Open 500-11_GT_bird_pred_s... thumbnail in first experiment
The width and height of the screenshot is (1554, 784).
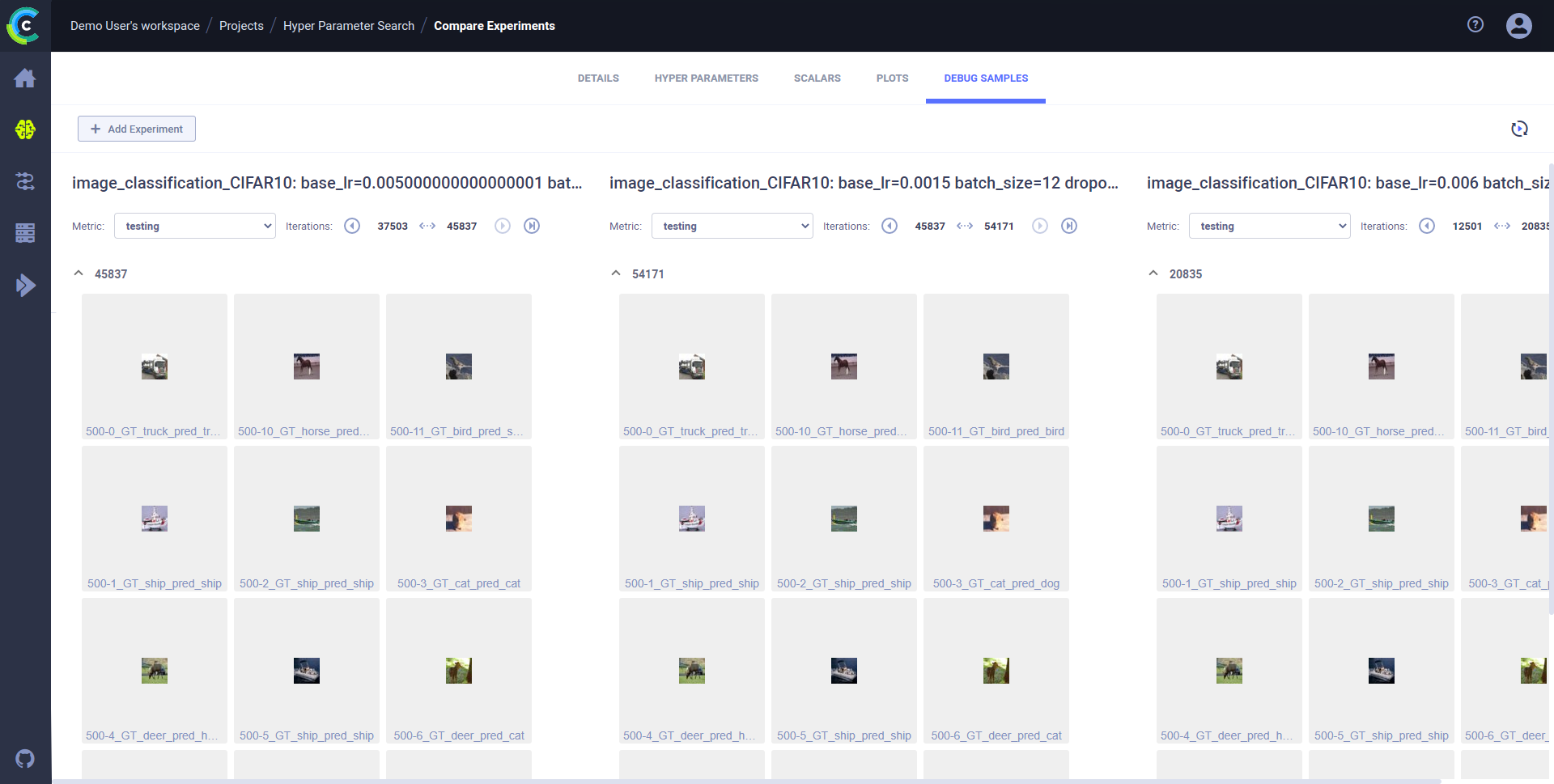(x=459, y=367)
